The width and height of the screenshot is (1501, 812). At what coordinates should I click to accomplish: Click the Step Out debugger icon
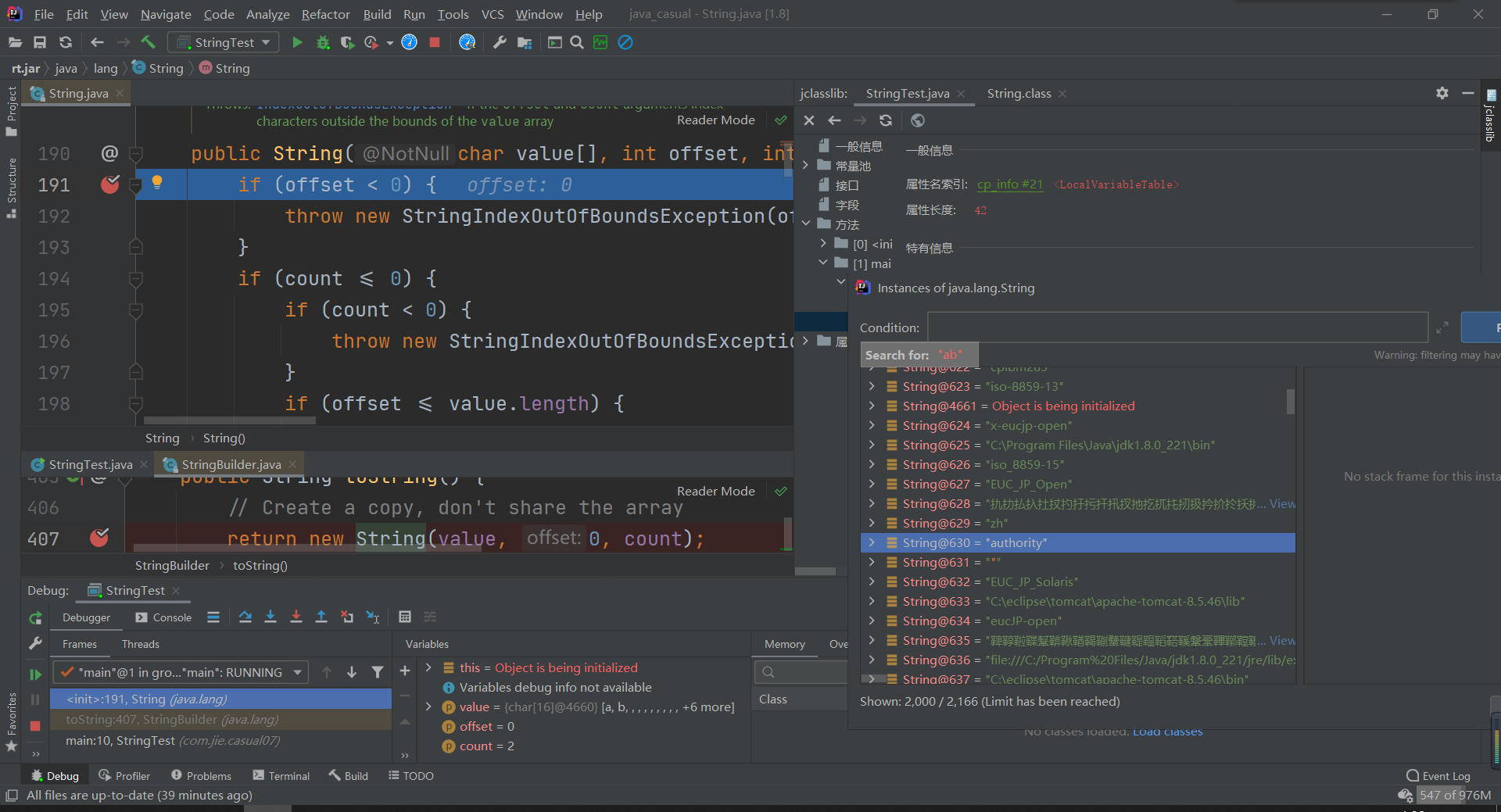(321, 617)
